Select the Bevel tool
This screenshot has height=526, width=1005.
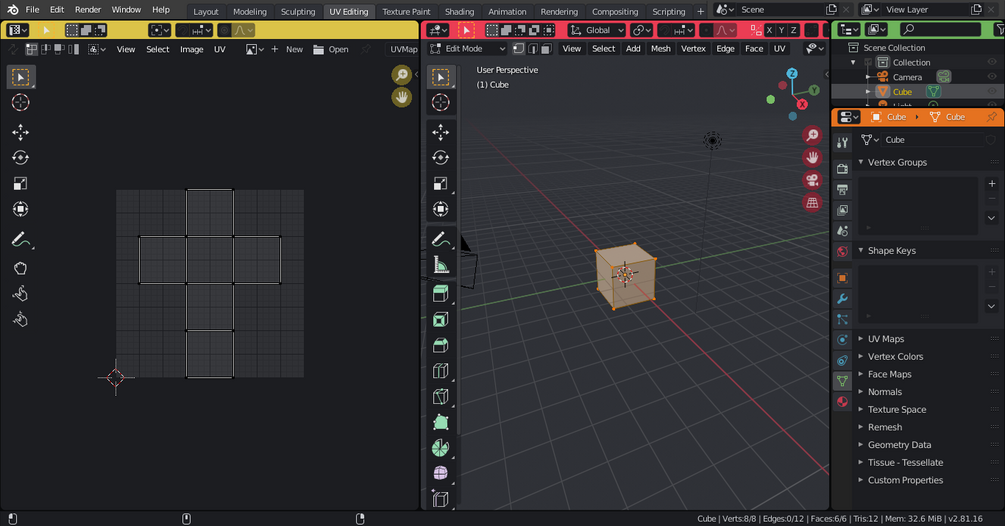click(x=440, y=345)
